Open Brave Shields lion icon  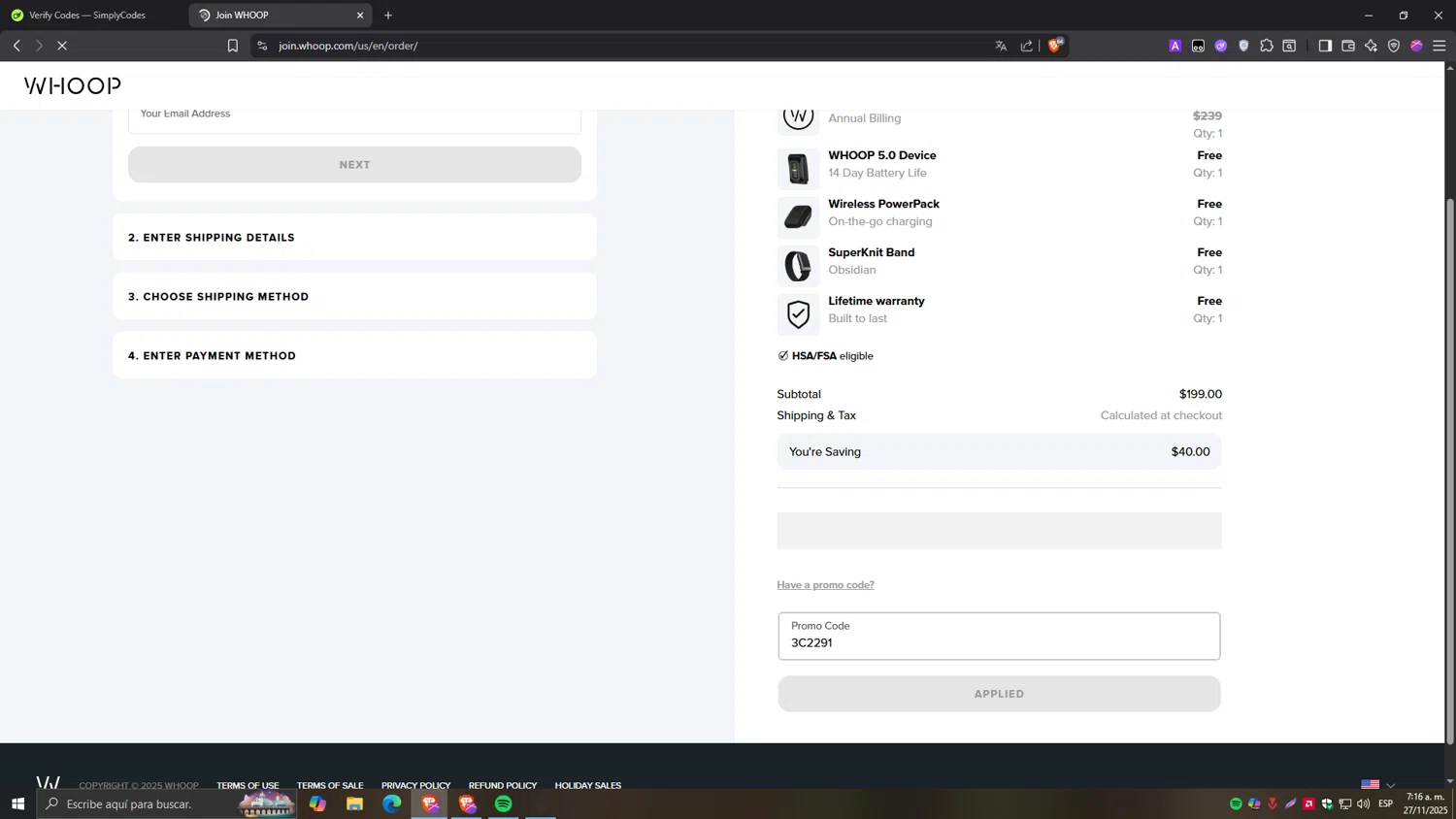[1055, 45]
